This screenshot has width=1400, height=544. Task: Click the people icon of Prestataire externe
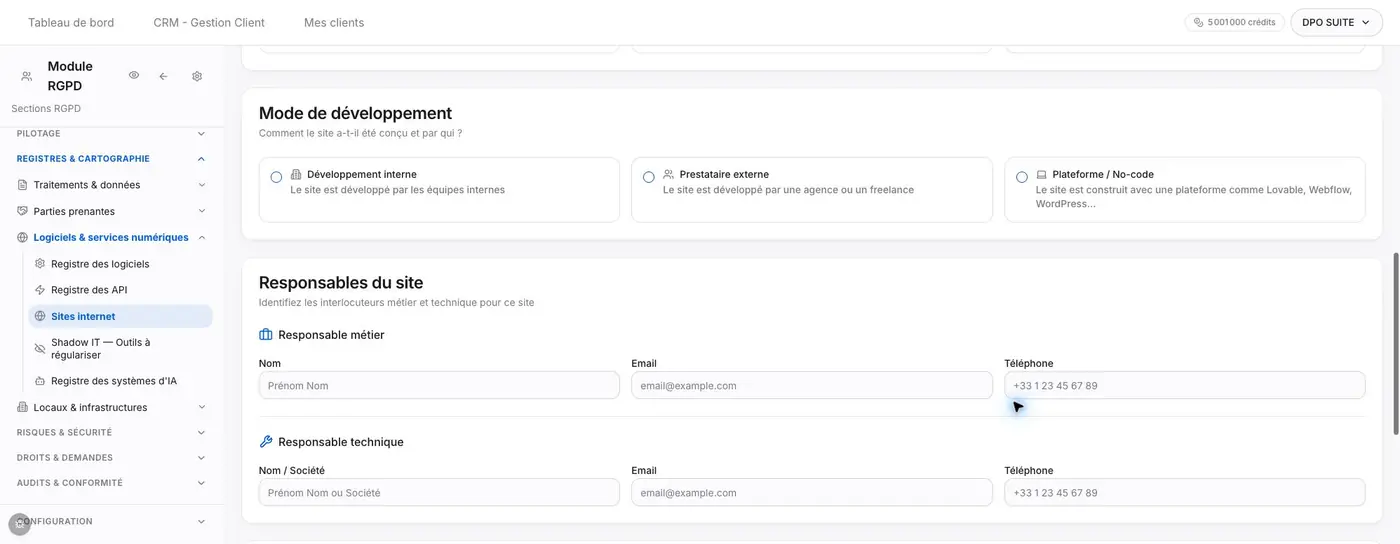coord(669,174)
